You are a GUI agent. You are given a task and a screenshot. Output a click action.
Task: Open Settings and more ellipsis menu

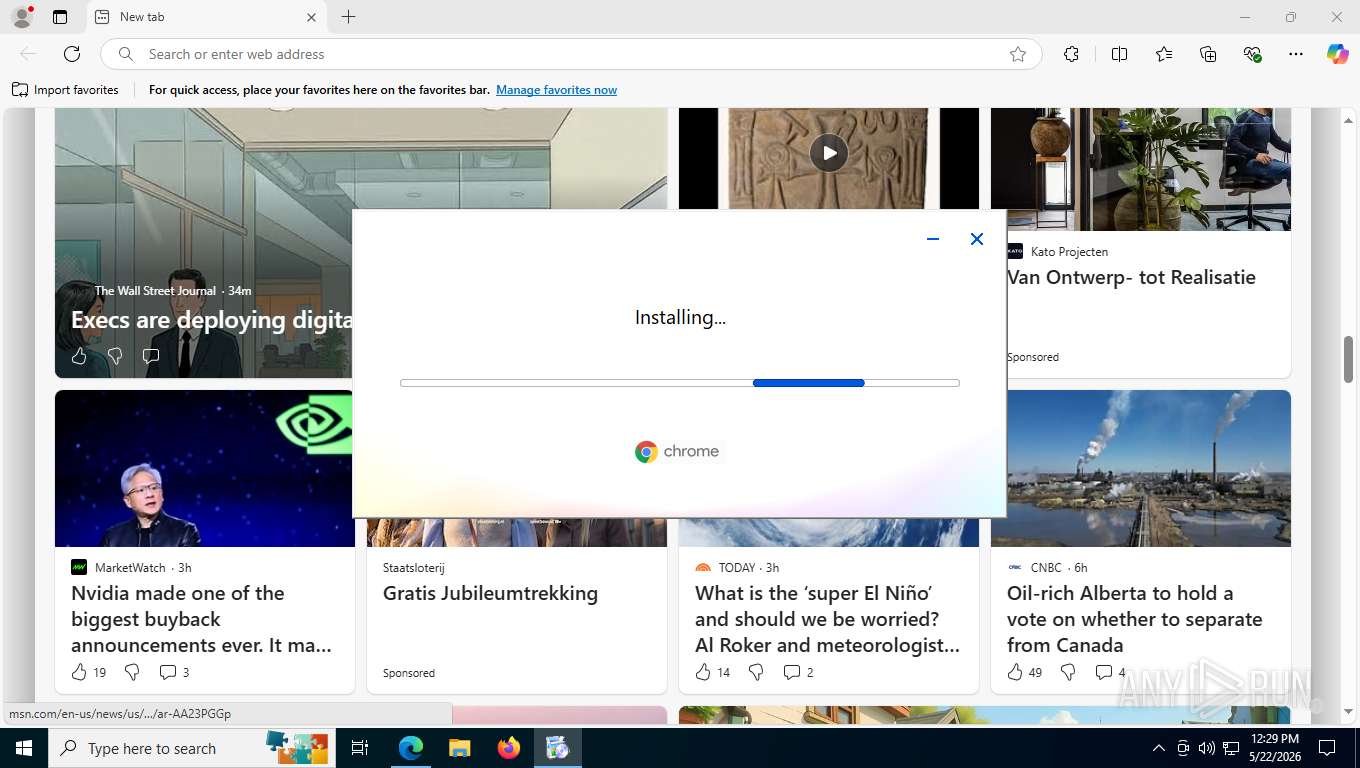point(1296,54)
